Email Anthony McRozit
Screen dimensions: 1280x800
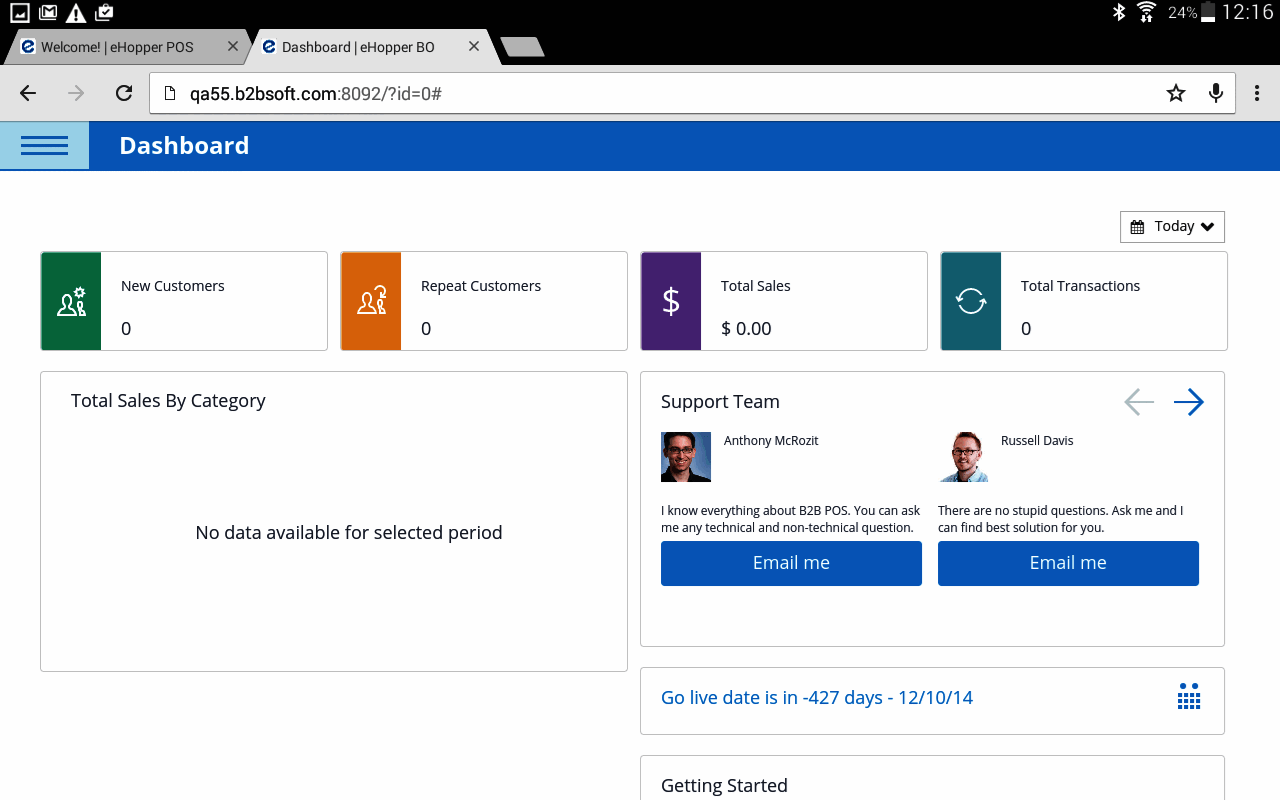click(x=791, y=563)
